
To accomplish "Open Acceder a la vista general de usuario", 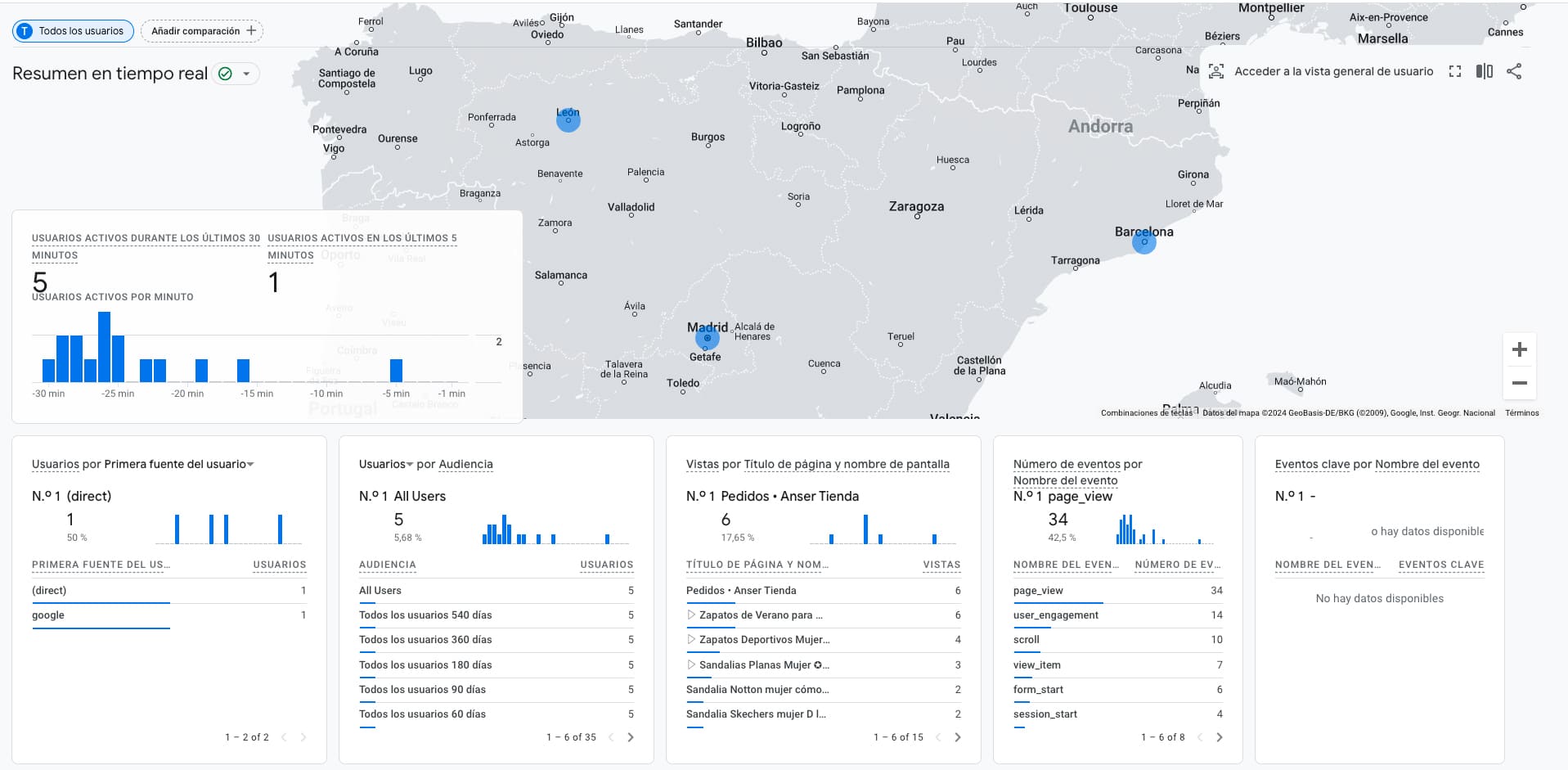I will point(1333,72).
